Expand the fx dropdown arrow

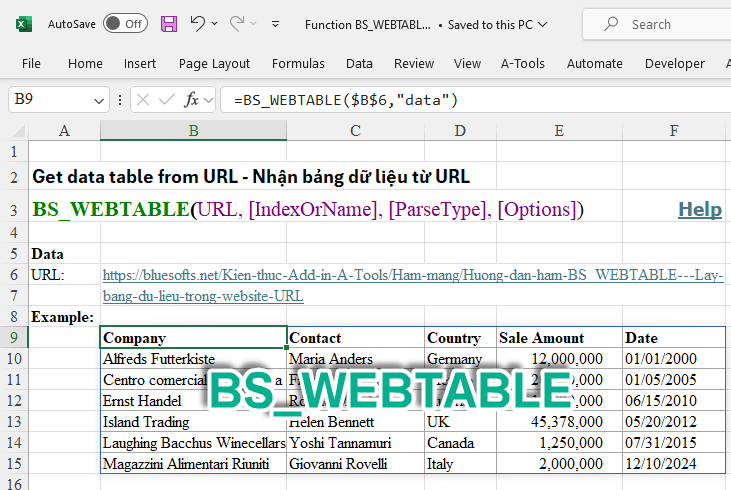(x=208, y=100)
